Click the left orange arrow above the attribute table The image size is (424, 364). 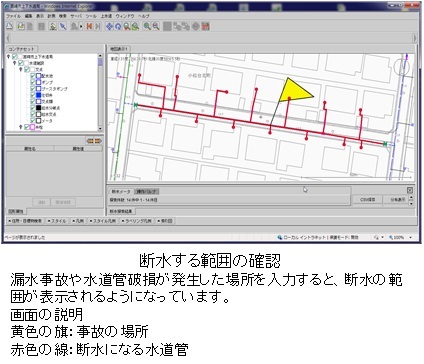(x=89, y=141)
